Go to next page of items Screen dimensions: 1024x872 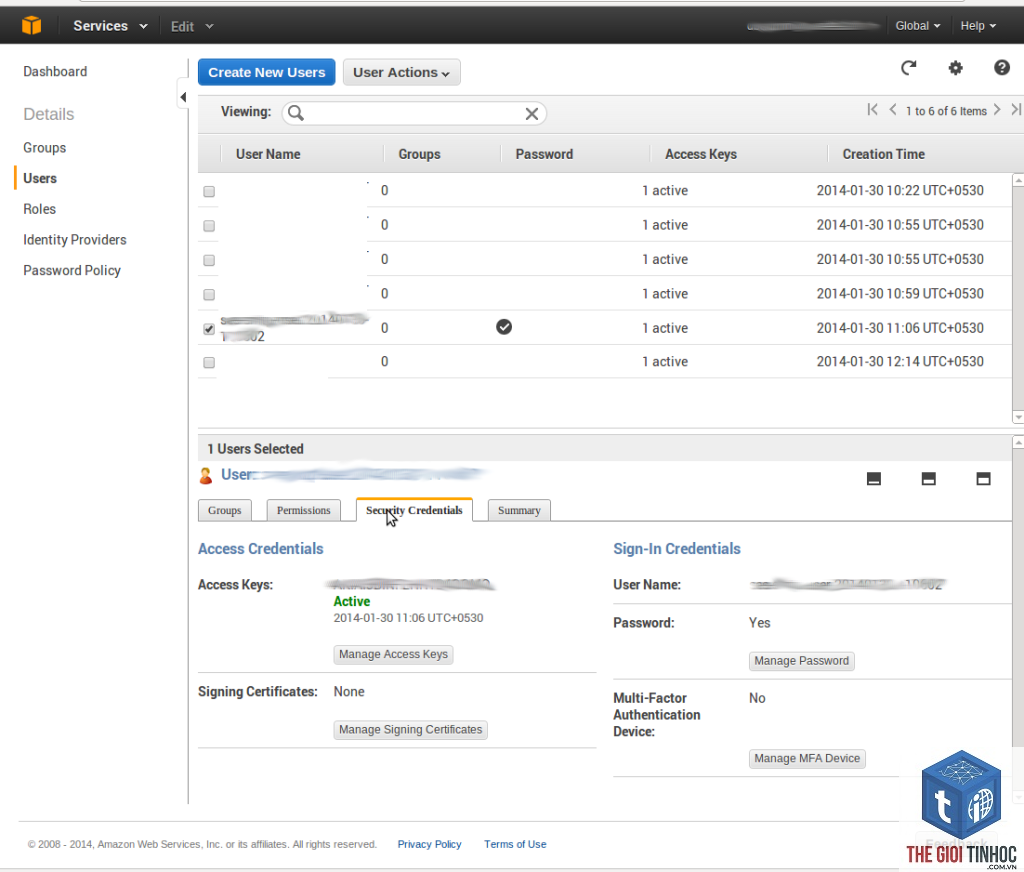click(x=997, y=110)
